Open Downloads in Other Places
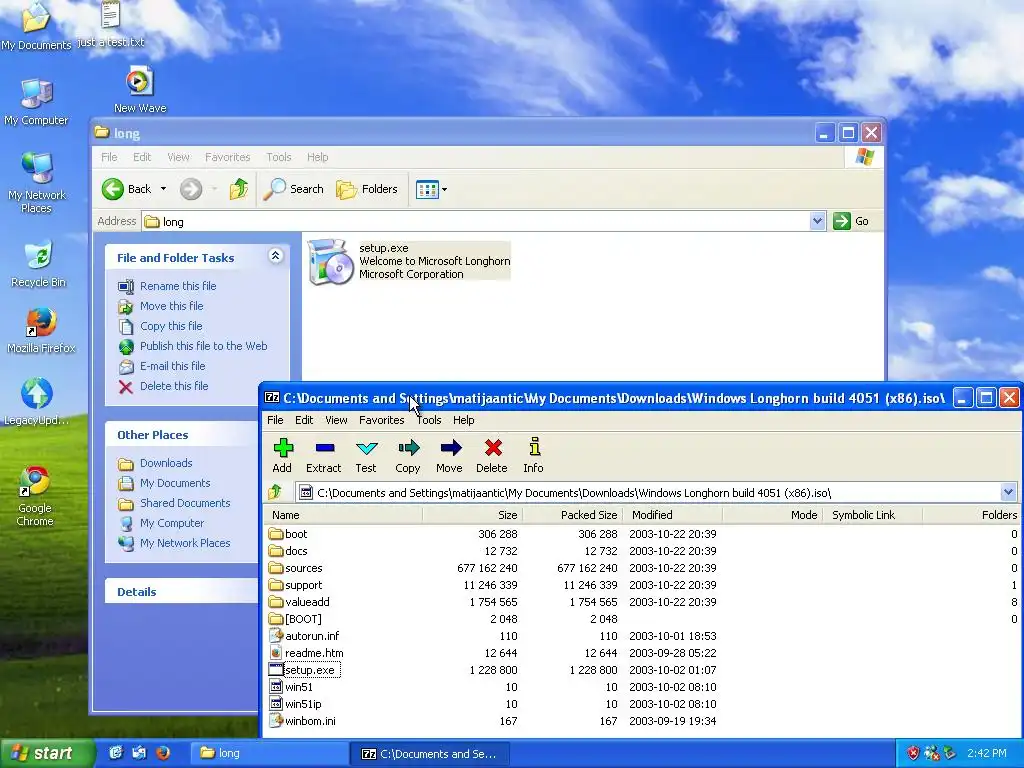Screen dimensions: 1024x768 click(x=166, y=463)
